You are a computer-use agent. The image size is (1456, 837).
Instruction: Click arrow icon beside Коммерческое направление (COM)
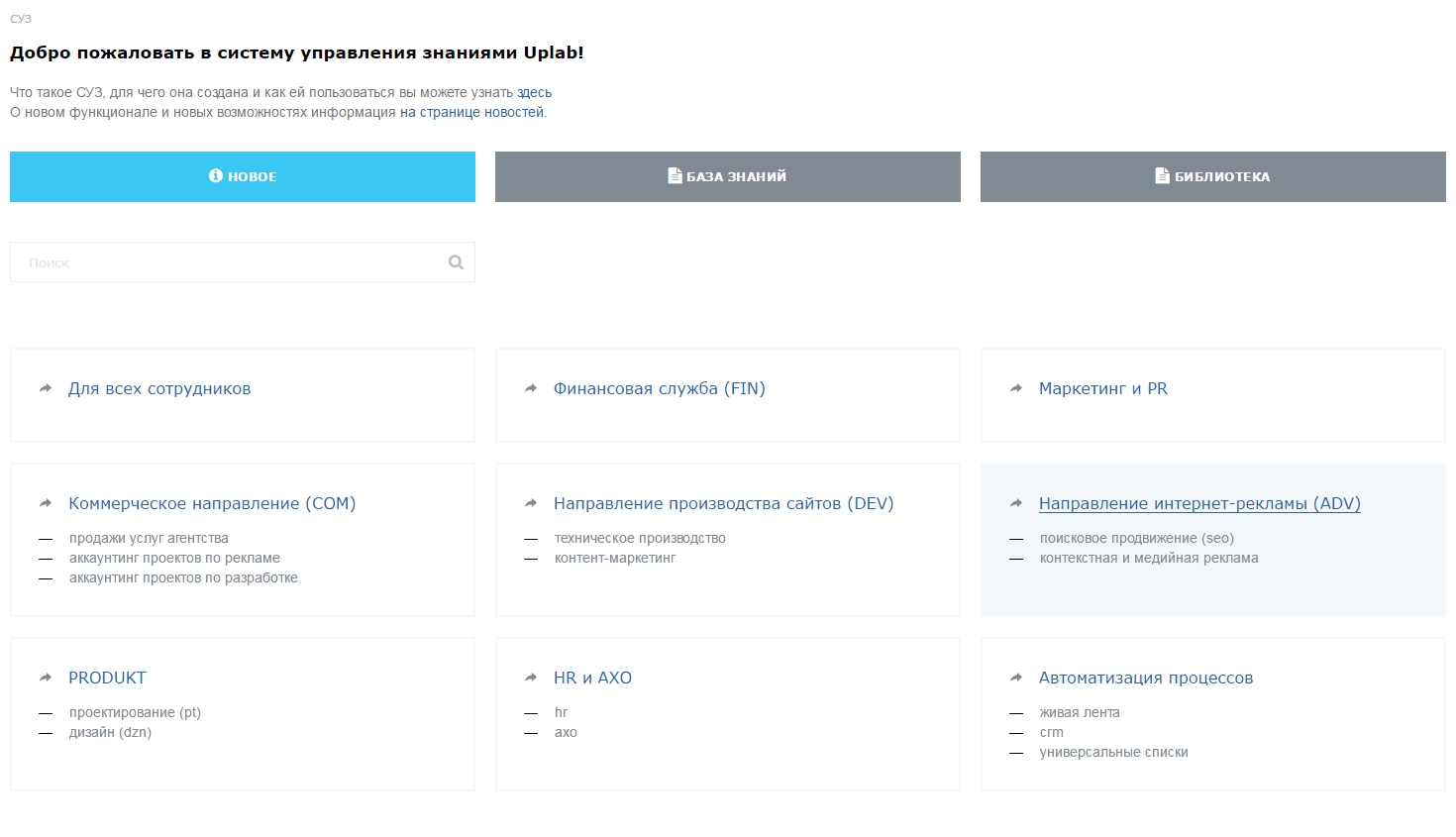(x=46, y=503)
